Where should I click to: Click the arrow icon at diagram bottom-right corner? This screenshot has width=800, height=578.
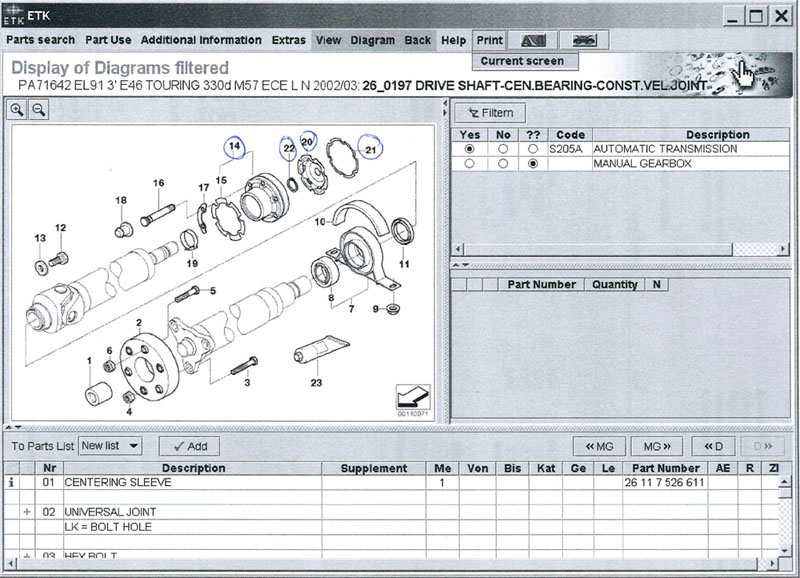click(x=411, y=394)
